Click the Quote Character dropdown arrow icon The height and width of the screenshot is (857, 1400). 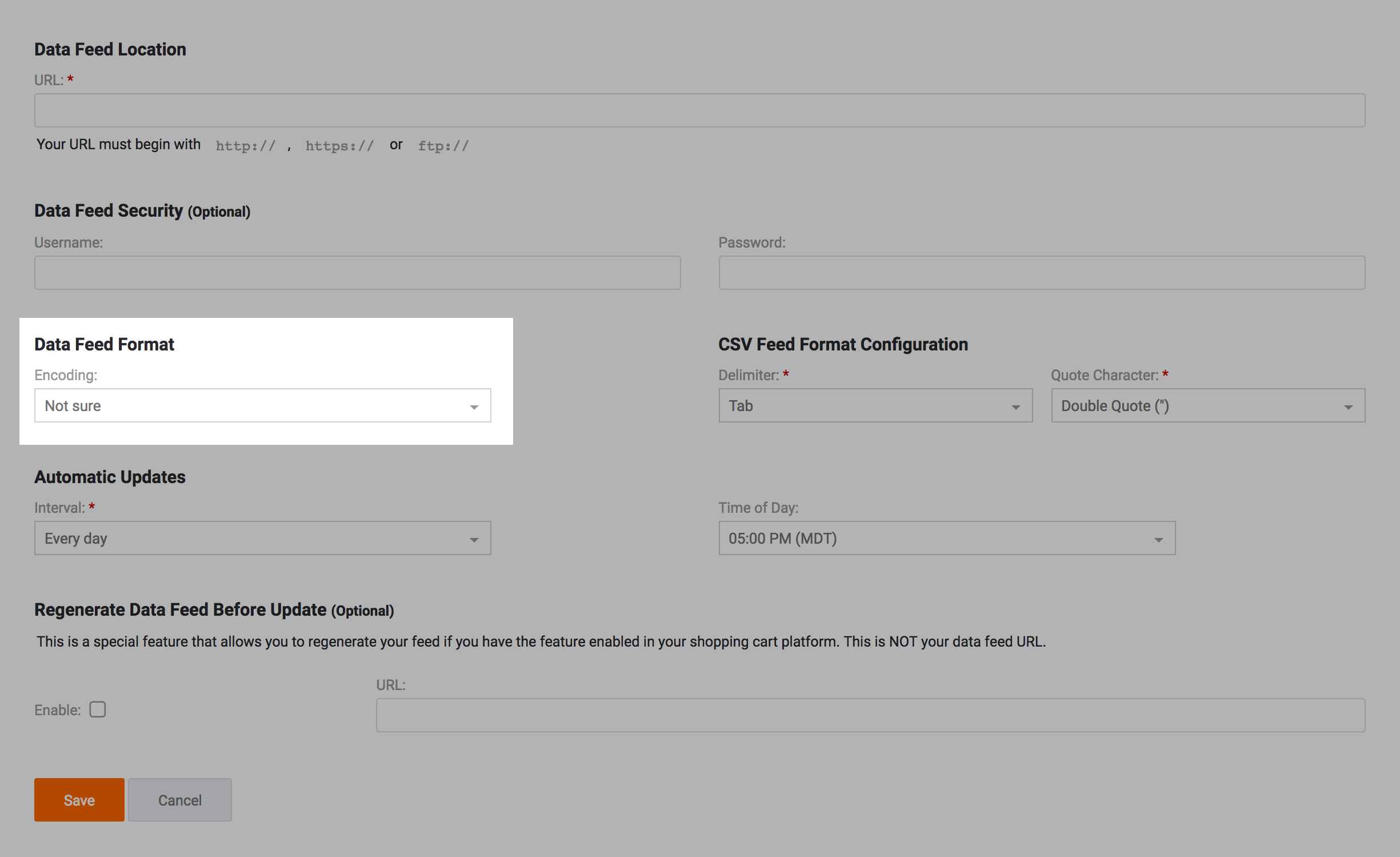coord(1348,407)
